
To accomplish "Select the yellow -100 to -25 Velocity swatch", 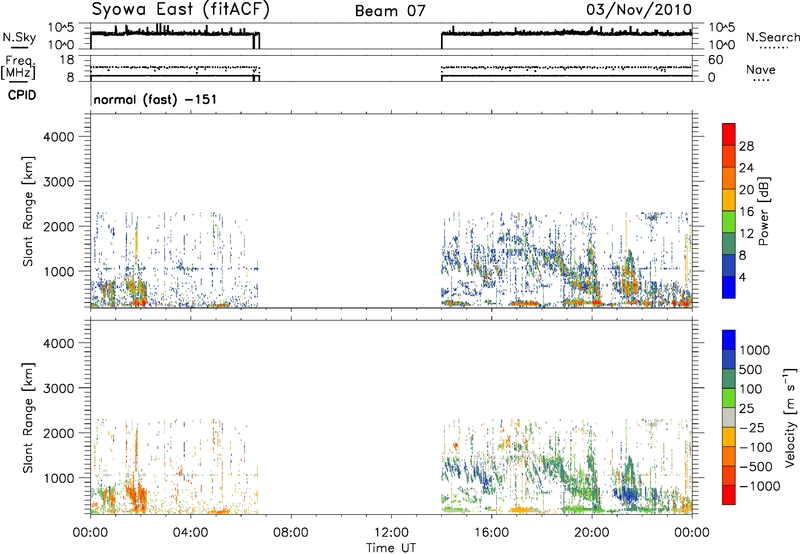I will click(729, 437).
